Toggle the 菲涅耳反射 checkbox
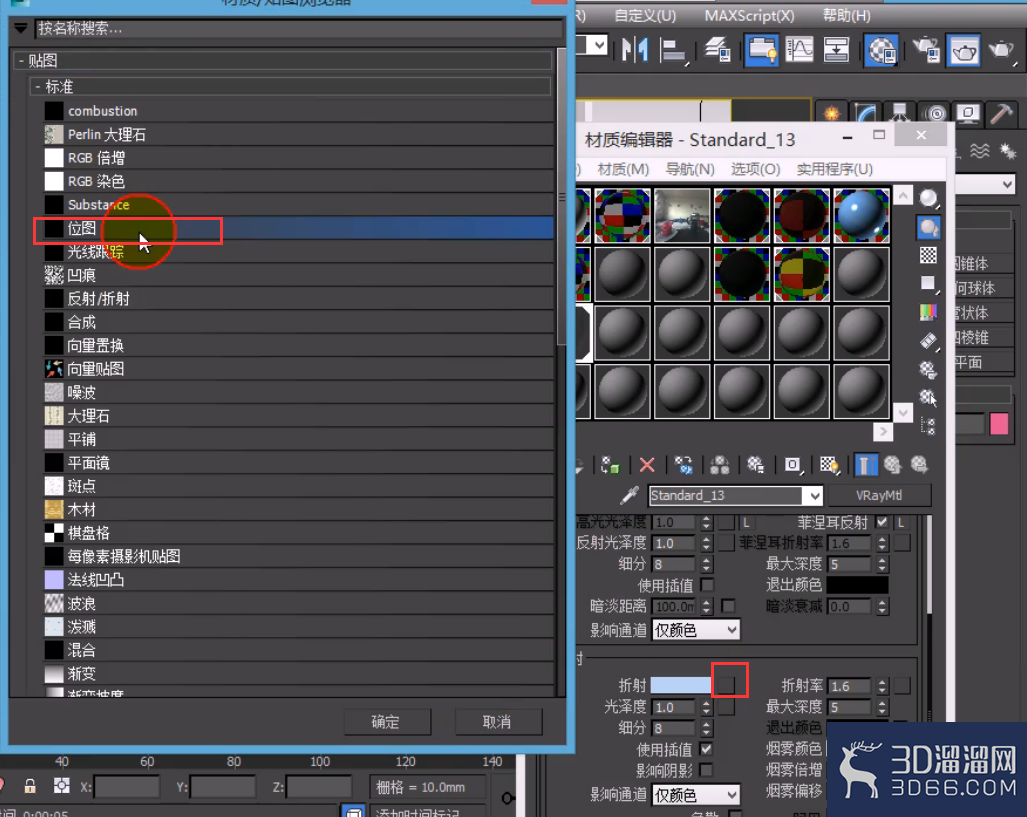The width and height of the screenshot is (1027, 817). pyautogui.click(x=882, y=522)
